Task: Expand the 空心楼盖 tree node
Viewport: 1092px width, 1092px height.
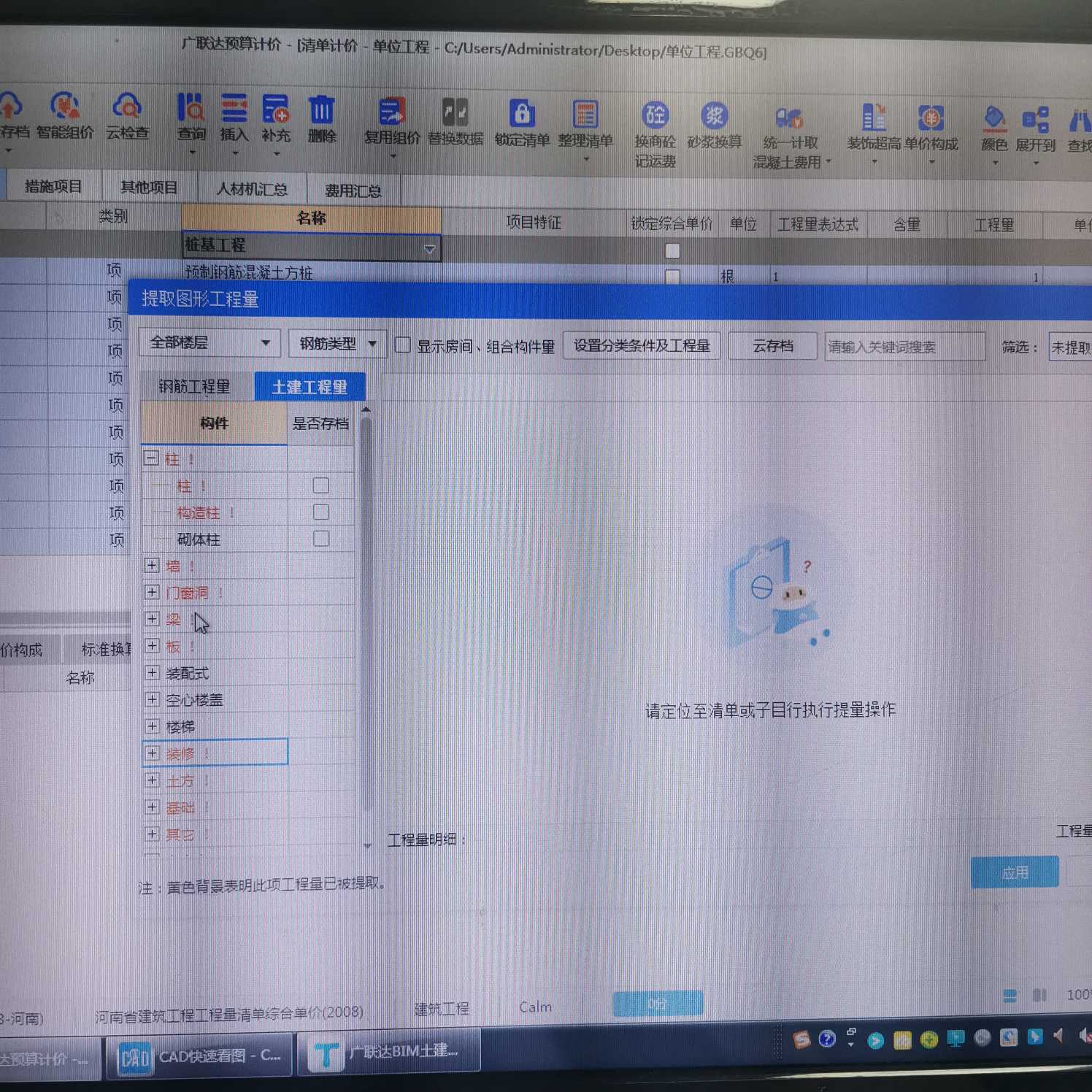Action: (152, 699)
